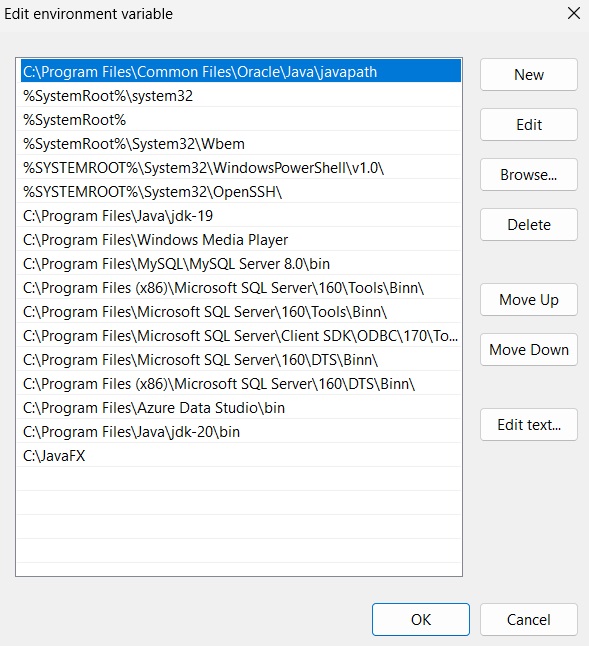Select the plain %SystemRoot% entry
The width and height of the screenshot is (589, 646).
pos(241,119)
